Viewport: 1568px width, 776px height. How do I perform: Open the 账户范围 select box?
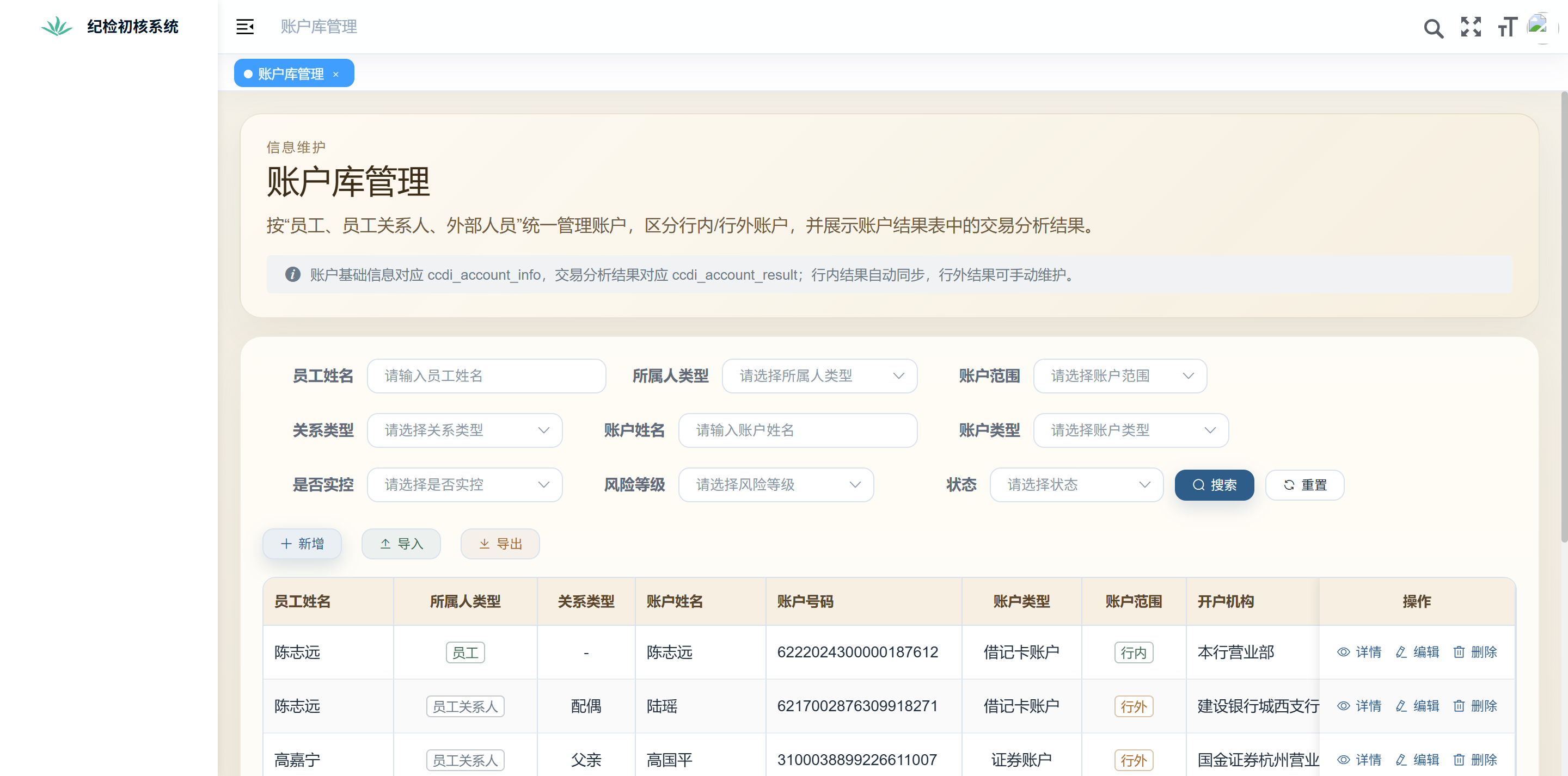(1119, 375)
